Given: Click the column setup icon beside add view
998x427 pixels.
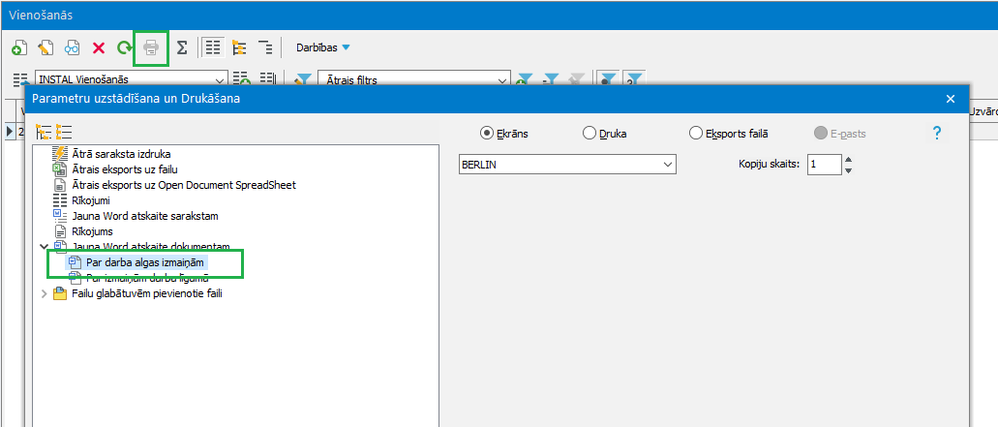Looking at the screenshot, I should pyautogui.click(x=268, y=78).
